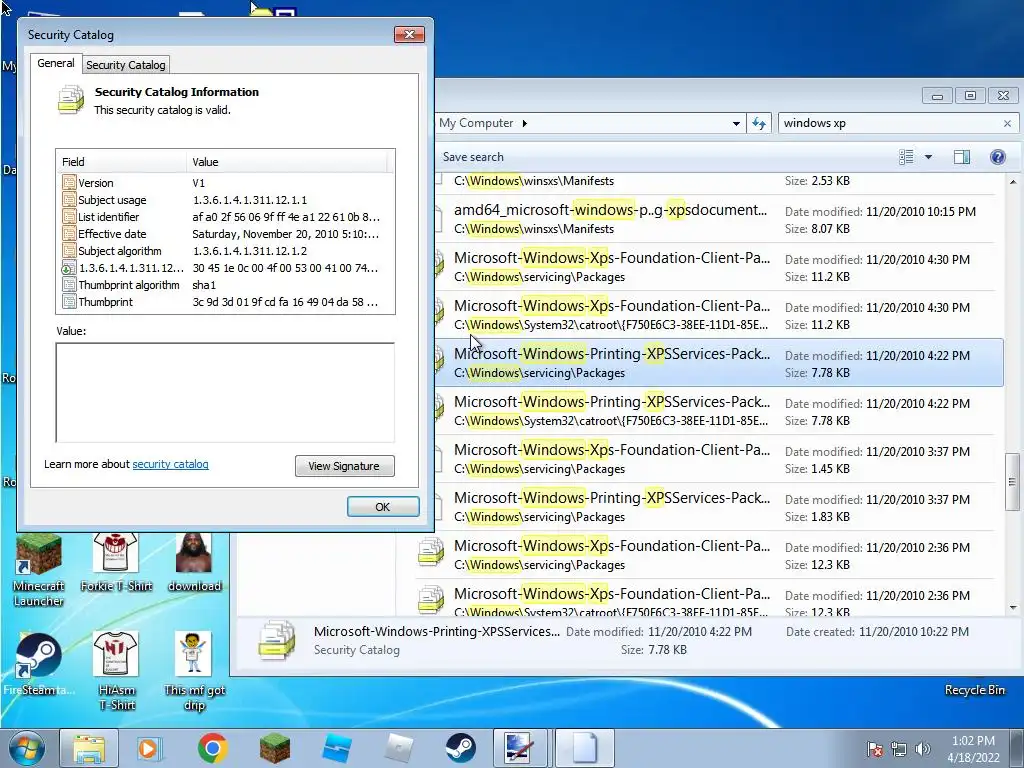Select the Forkie T-Shirt desktop icon

tap(116, 562)
